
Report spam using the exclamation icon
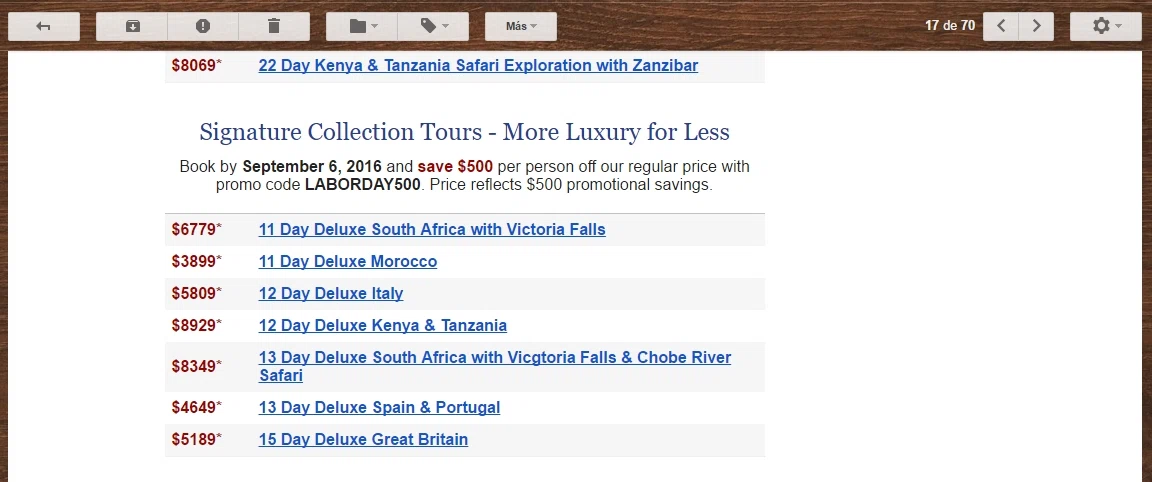(203, 26)
